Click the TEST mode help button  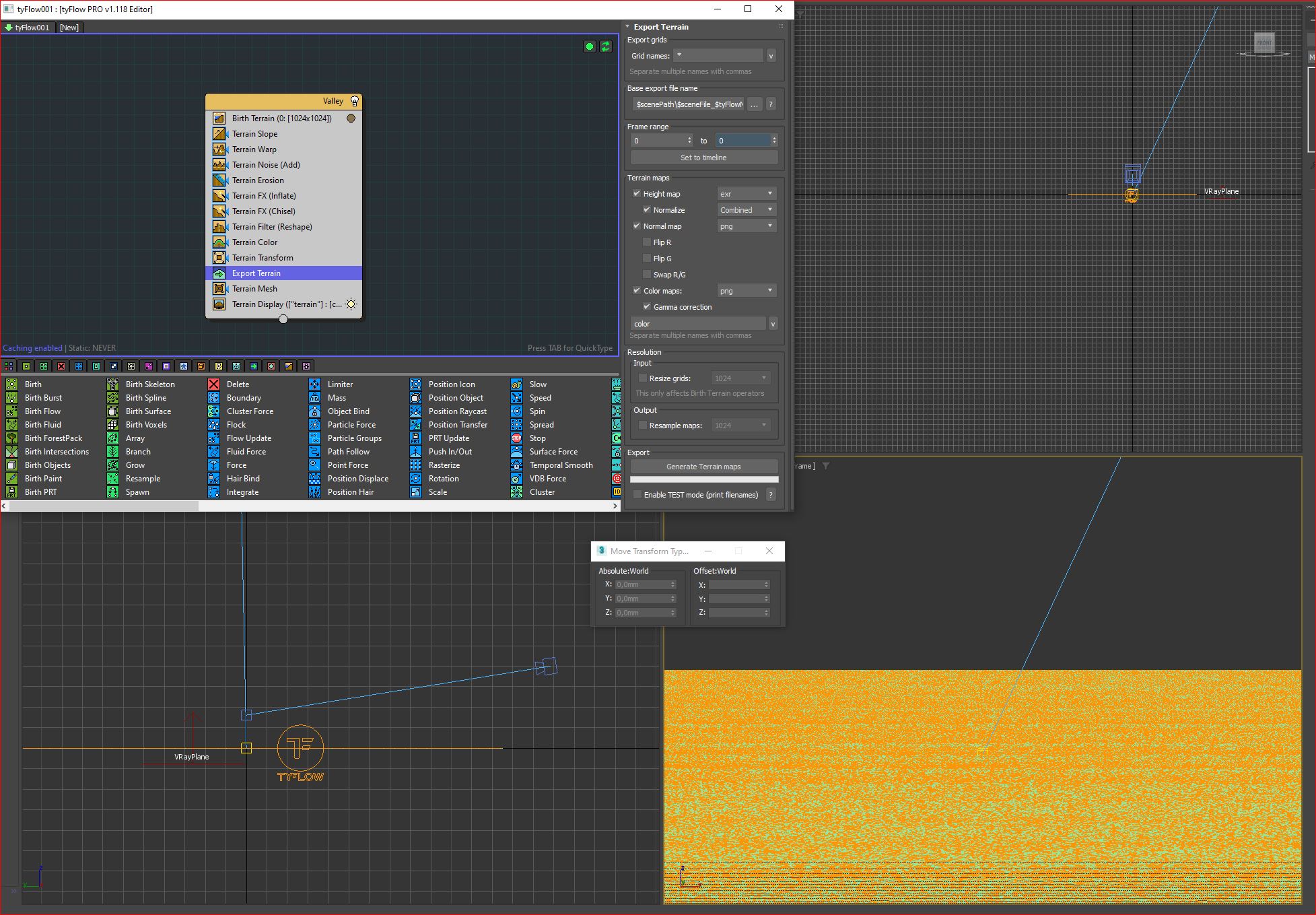click(771, 495)
